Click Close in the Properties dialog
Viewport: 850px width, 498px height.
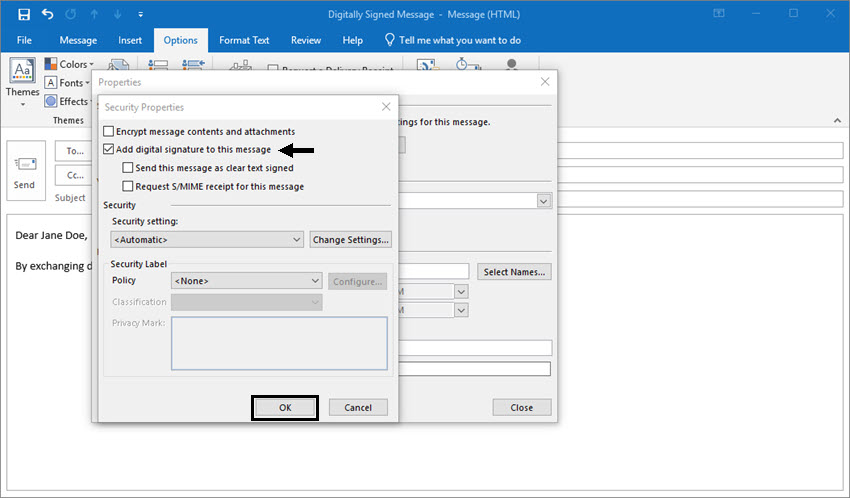[521, 408]
